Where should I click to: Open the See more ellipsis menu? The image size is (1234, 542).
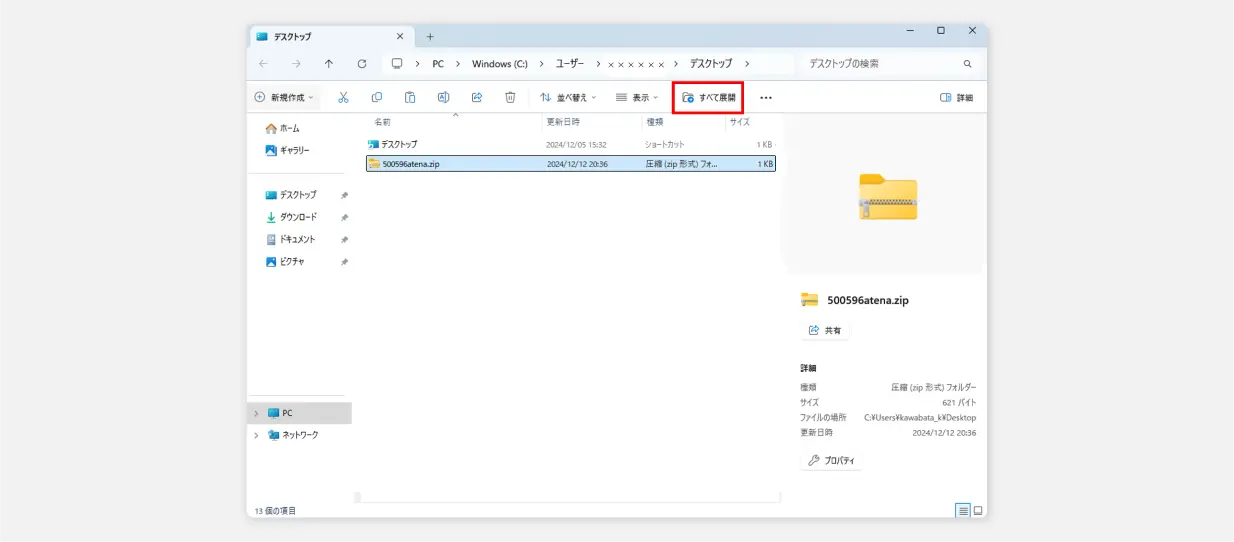tap(766, 98)
